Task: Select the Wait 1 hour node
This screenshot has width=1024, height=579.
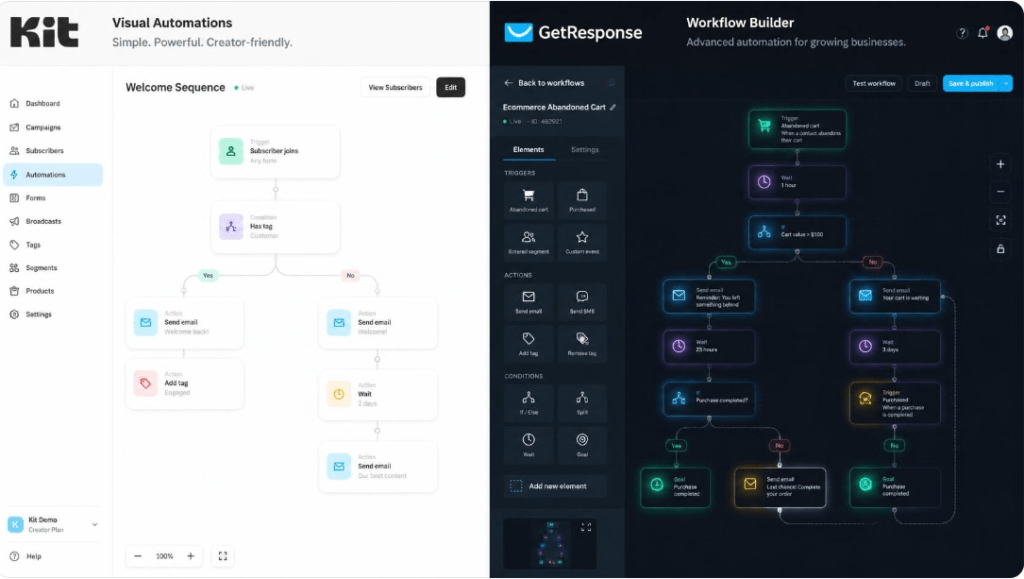Action: pos(797,181)
